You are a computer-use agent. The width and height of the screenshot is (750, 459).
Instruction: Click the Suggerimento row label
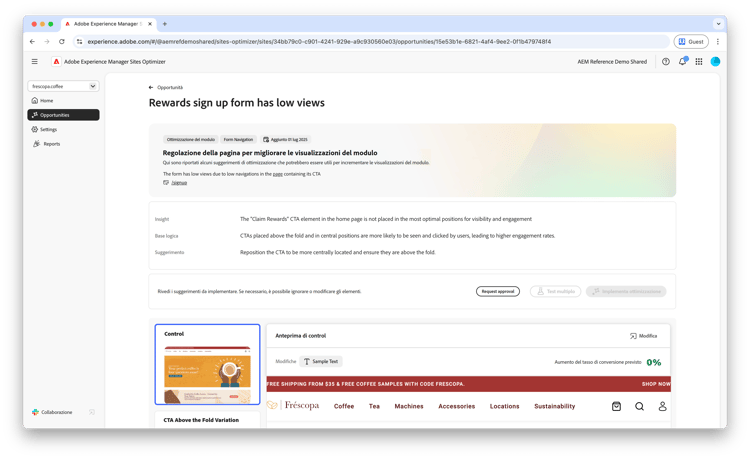pyautogui.click(x=169, y=252)
